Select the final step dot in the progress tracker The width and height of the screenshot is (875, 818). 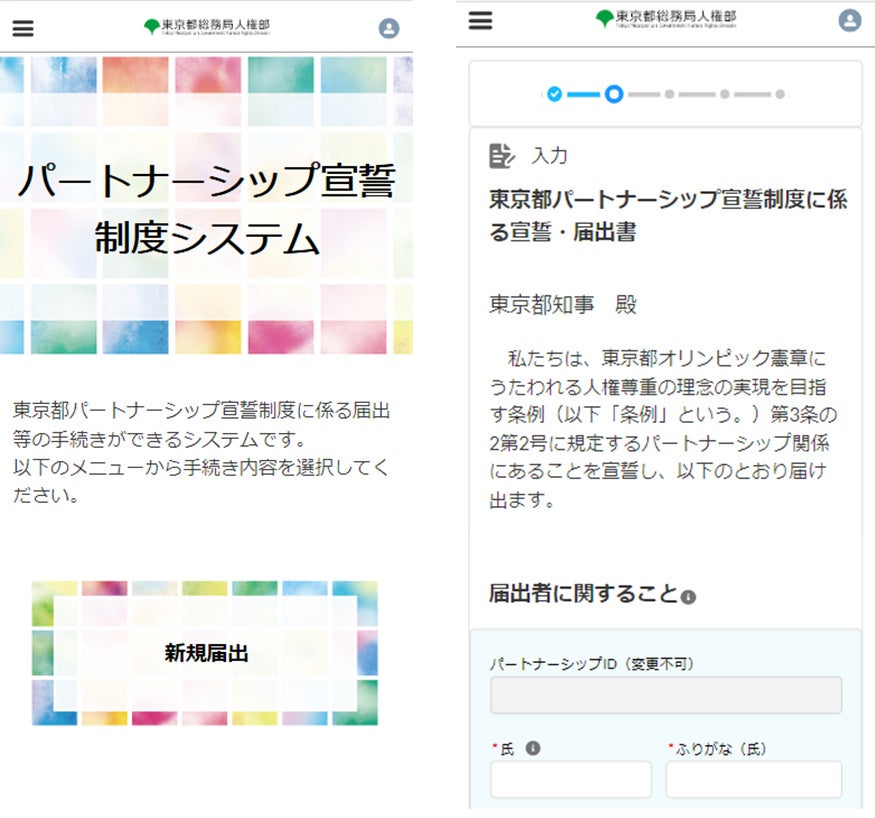(778, 94)
